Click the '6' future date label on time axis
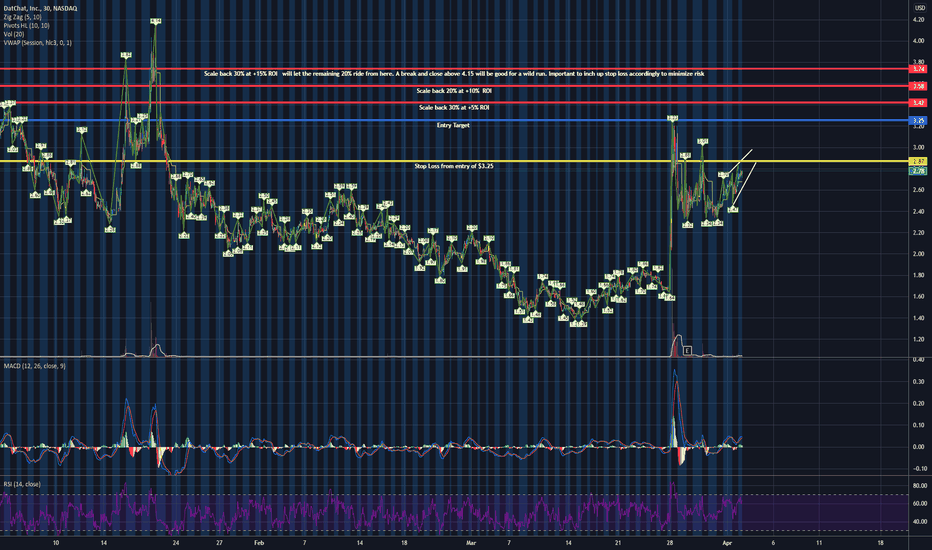Image resolution: width=932 pixels, height=550 pixels. (x=773, y=543)
